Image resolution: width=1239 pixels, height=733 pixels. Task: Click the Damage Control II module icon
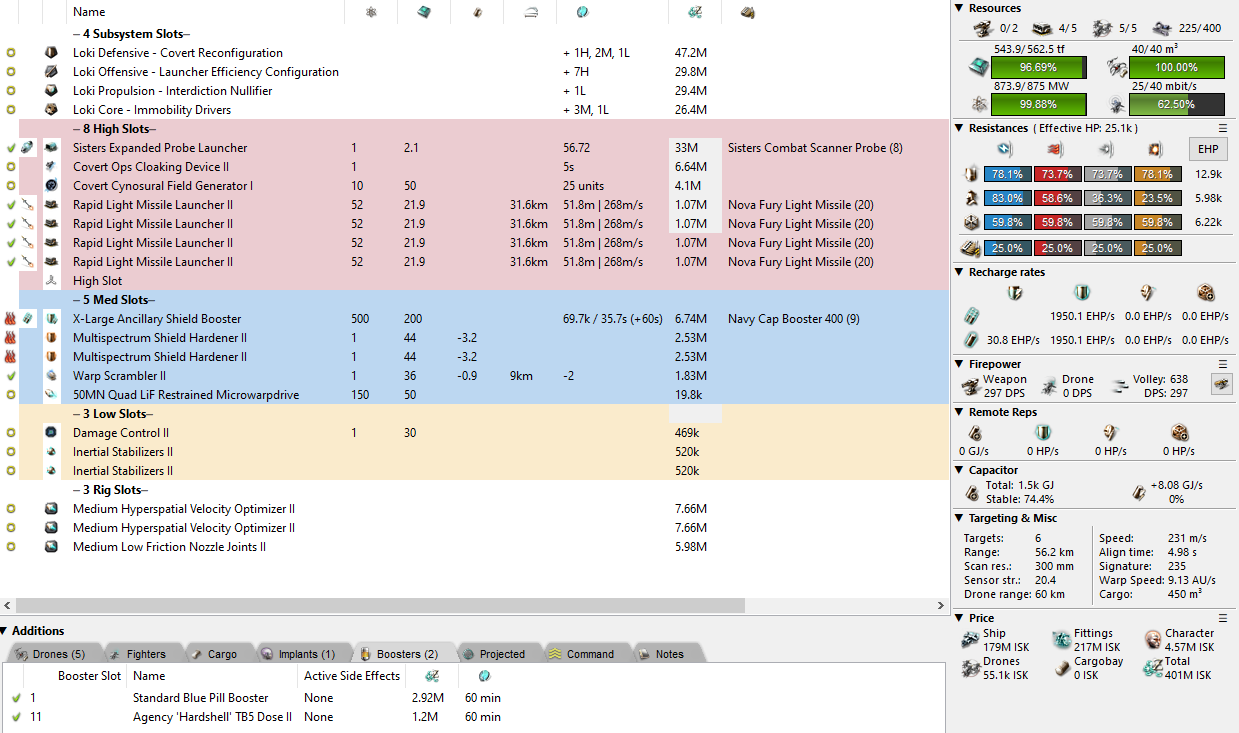[x=51, y=433]
